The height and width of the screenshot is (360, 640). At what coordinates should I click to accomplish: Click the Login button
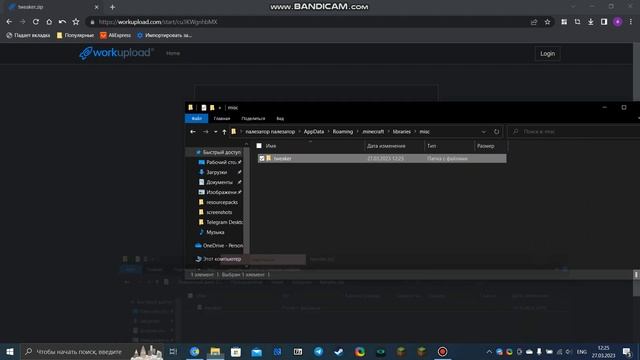click(547, 53)
